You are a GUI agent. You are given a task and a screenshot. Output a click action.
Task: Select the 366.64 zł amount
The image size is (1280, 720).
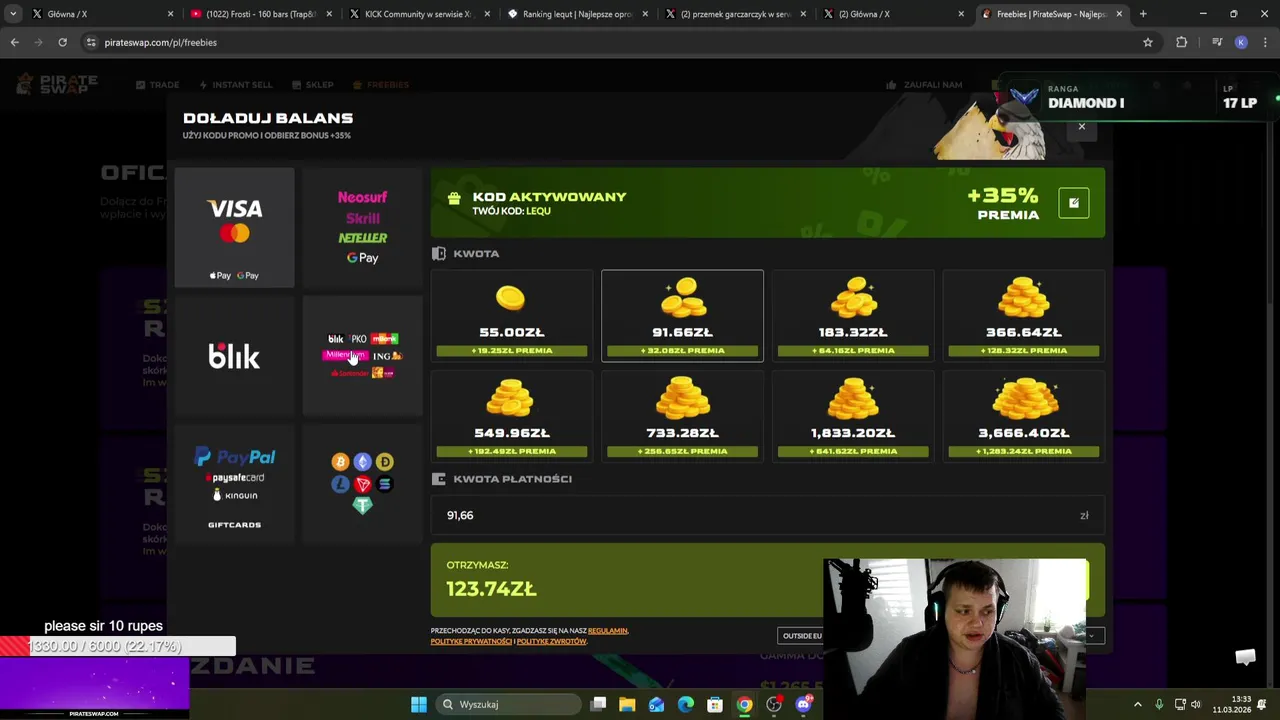1023,316
